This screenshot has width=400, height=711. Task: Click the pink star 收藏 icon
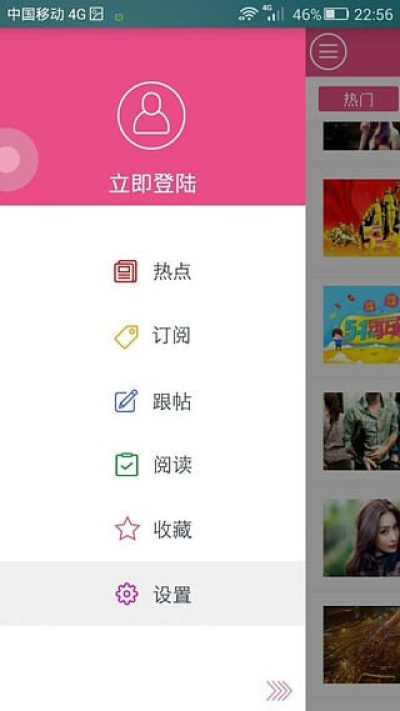[x=127, y=529]
